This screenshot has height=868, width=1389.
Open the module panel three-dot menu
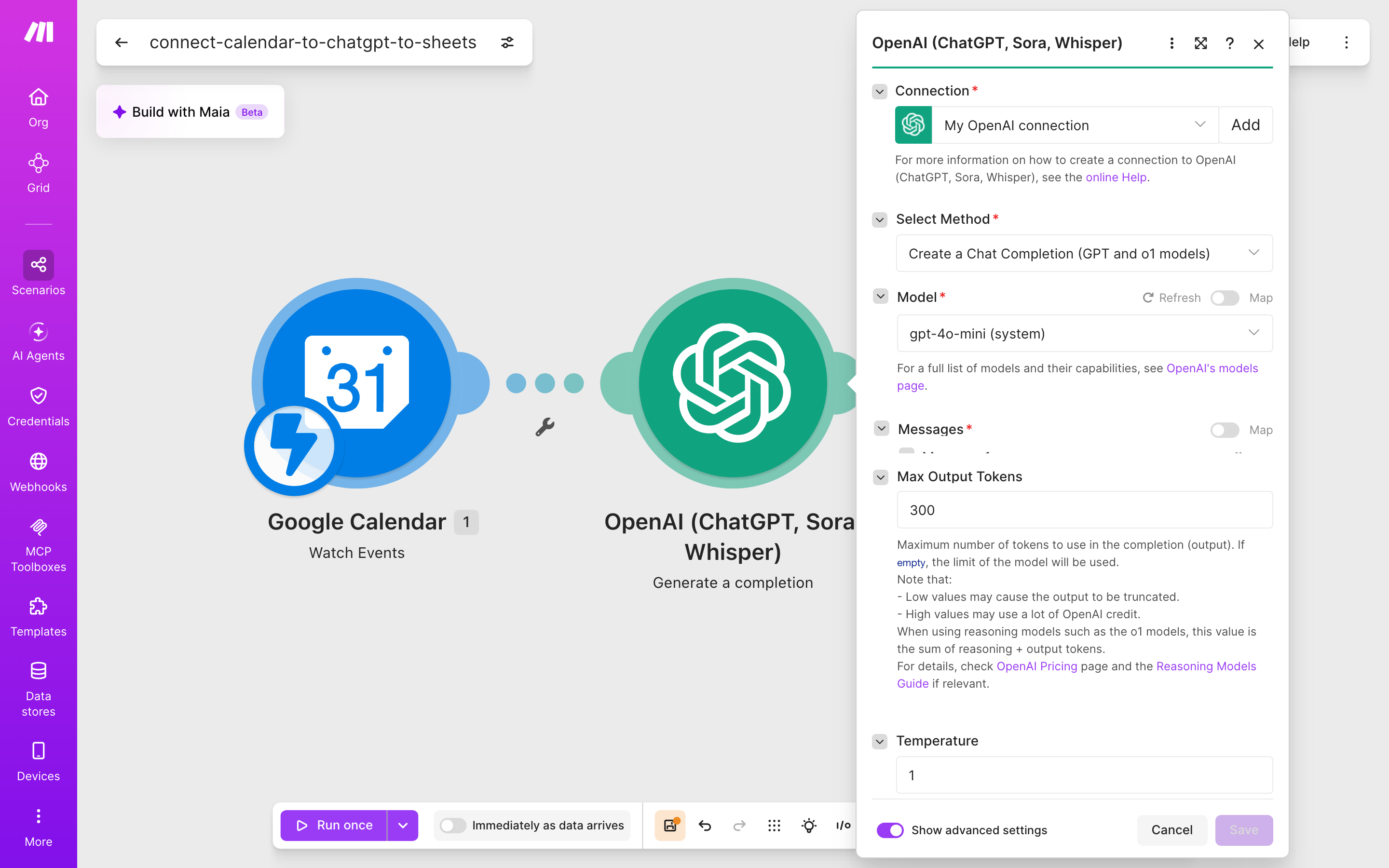click(1171, 43)
